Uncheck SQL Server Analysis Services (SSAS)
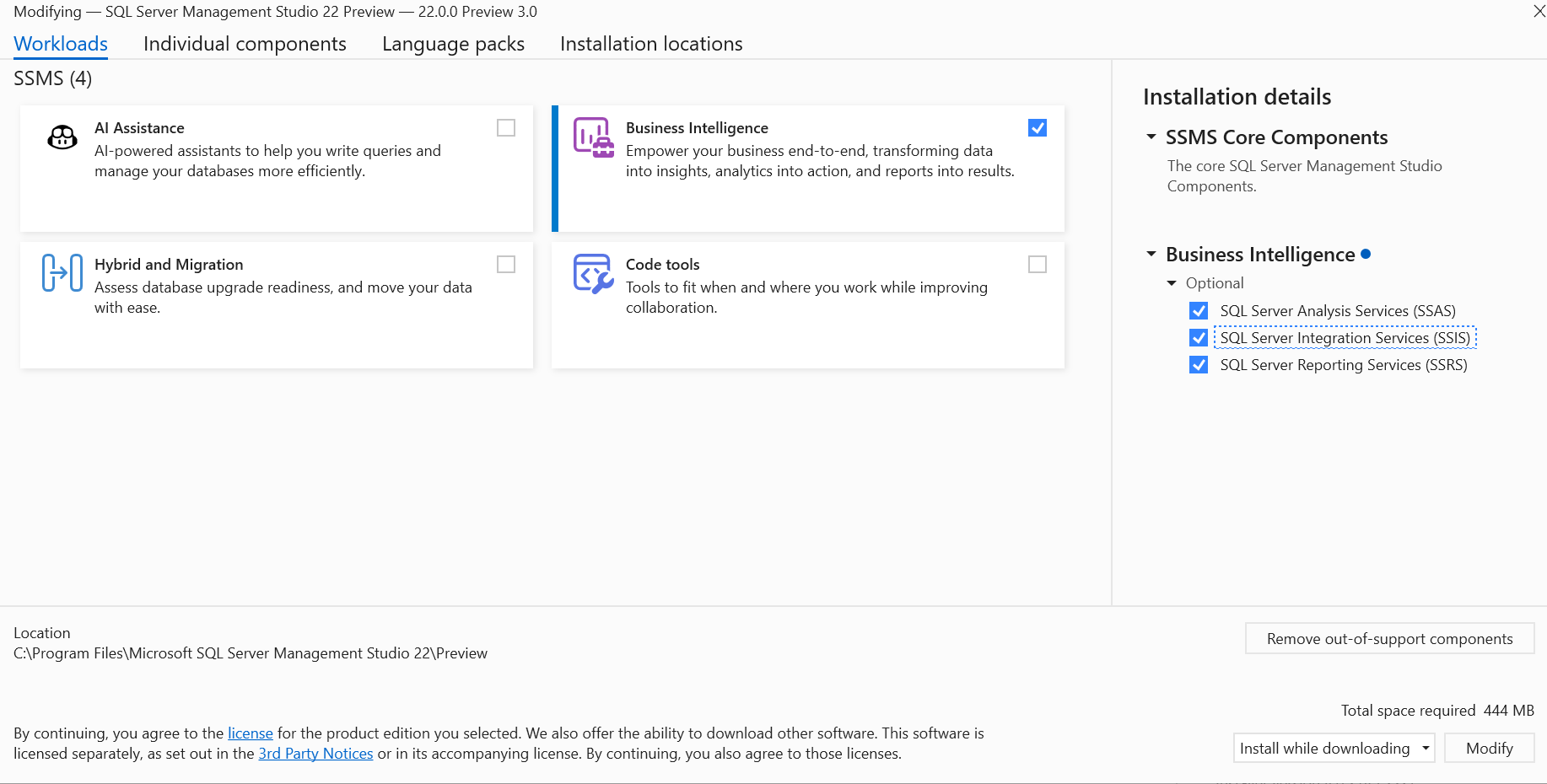 coord(1199,310)
